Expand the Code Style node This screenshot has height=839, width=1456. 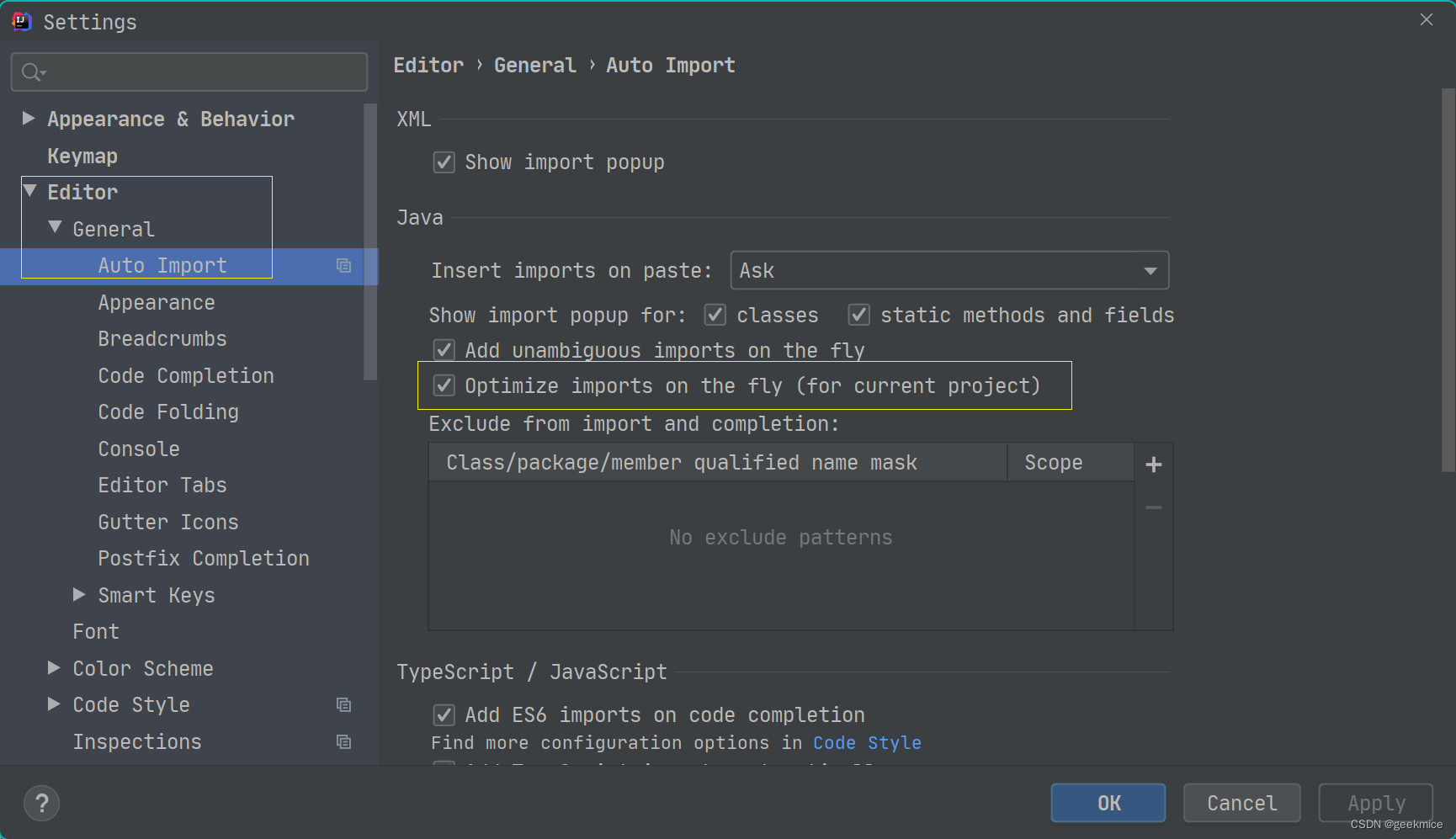(x=54, y=704)
